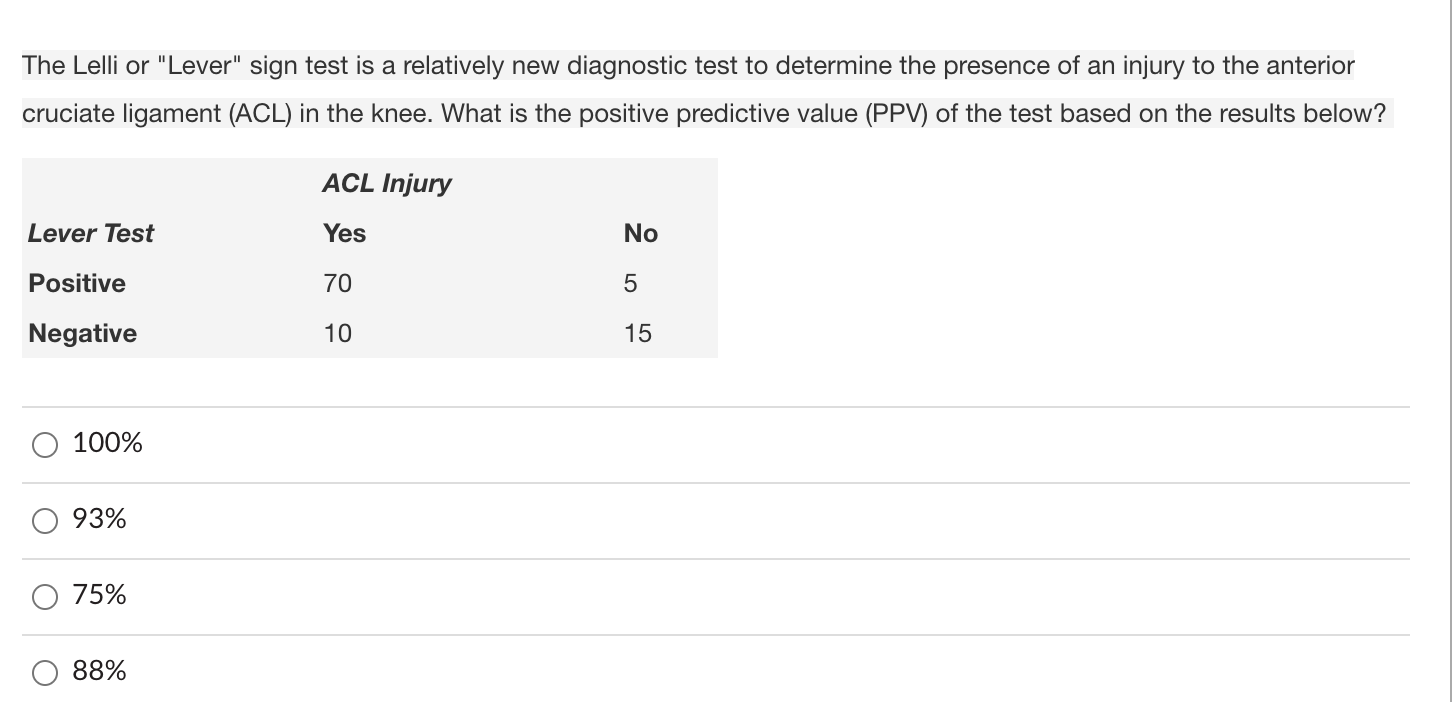Image resolution: width=1452 pixels, height=702 pixels.
Task: Click the "75%" answer label text
Action: tap(100, 595)
